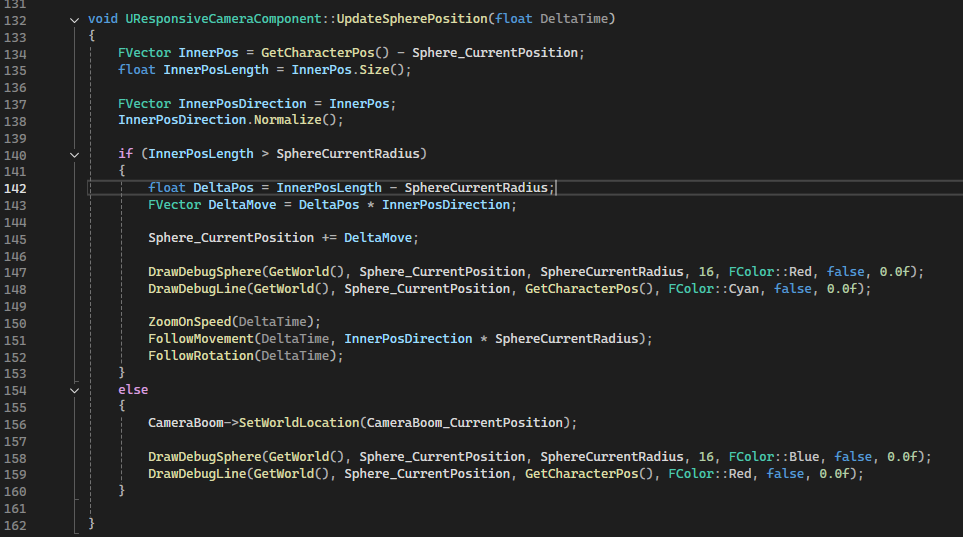Screen dimensions: 963x537
Task: Click the FColor::Cyan color argument
Action: tap(716, 289)
